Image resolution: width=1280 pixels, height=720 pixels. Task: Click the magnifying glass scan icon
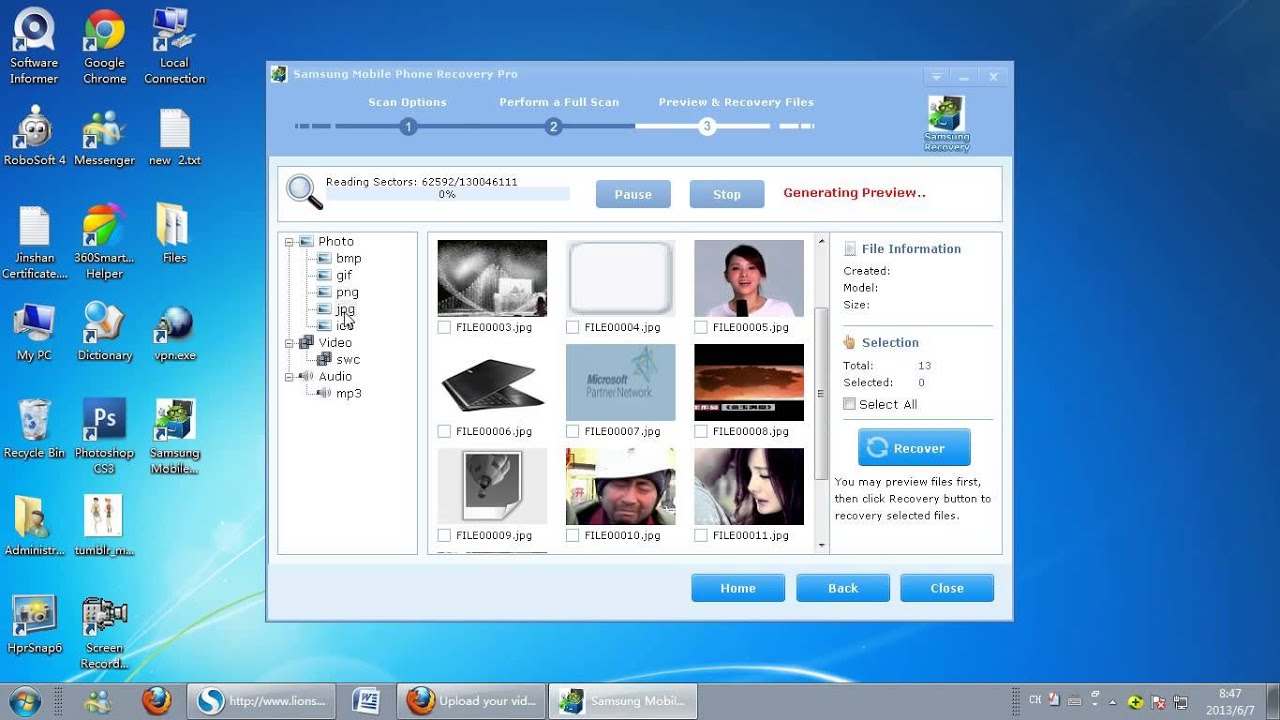(x=304, y=191)
